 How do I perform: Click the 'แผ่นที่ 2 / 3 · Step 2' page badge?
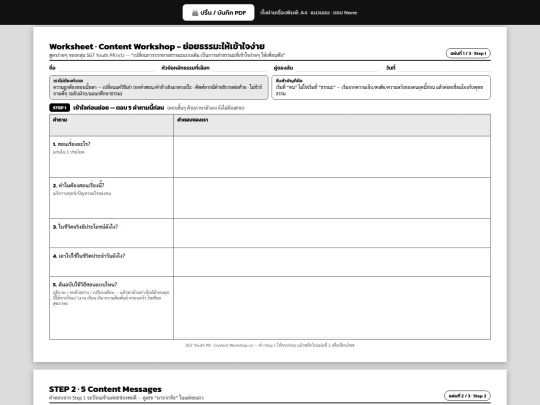[467, 396]
